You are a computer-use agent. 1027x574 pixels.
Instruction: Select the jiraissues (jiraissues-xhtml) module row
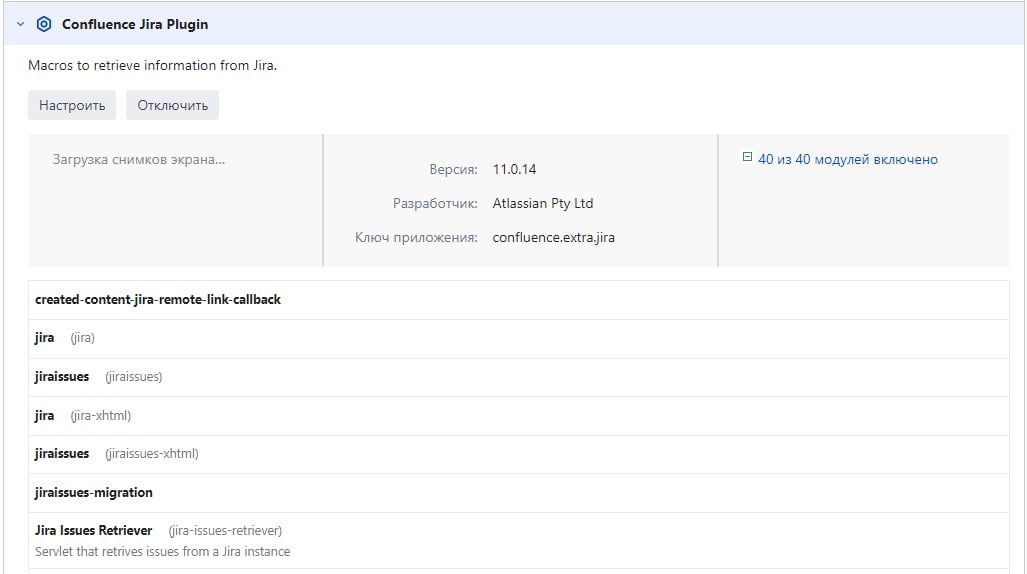point(519,454)
